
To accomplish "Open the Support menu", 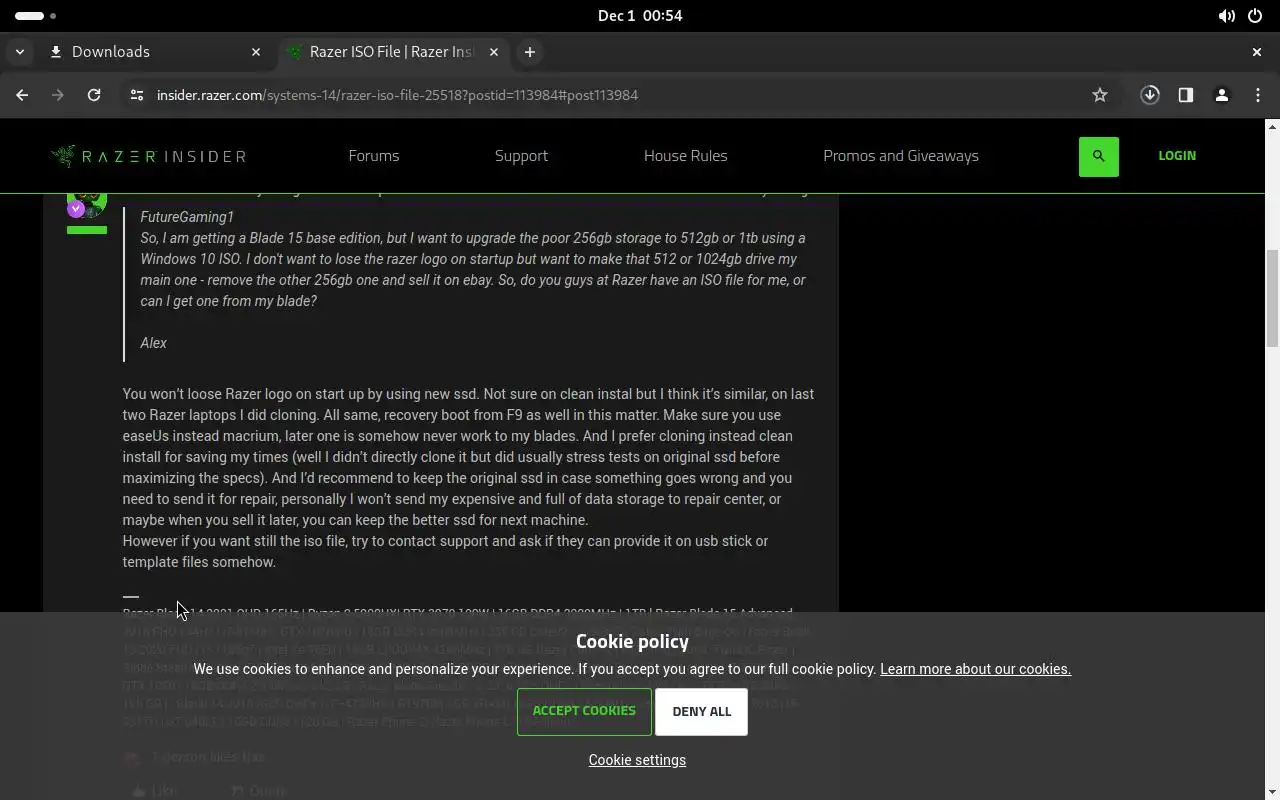I will tap(521, 156).
